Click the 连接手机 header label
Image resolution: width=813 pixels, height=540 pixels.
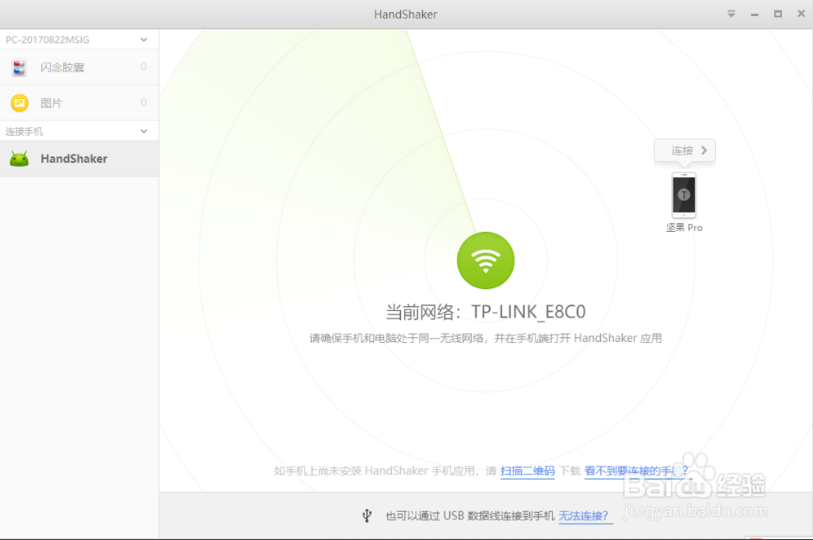click(x=24, y=132)
